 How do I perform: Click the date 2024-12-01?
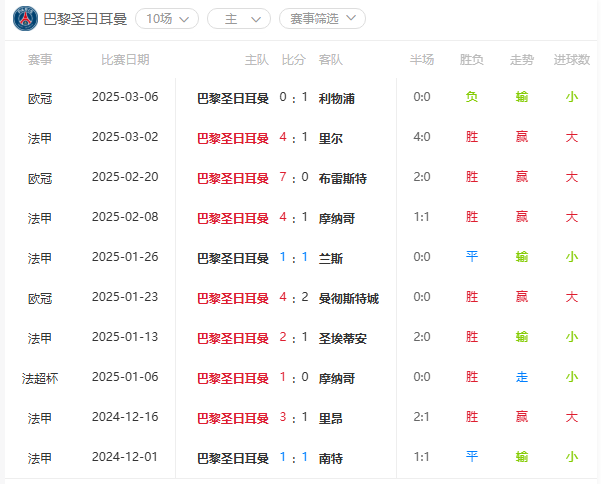click(x=125, y=457)
